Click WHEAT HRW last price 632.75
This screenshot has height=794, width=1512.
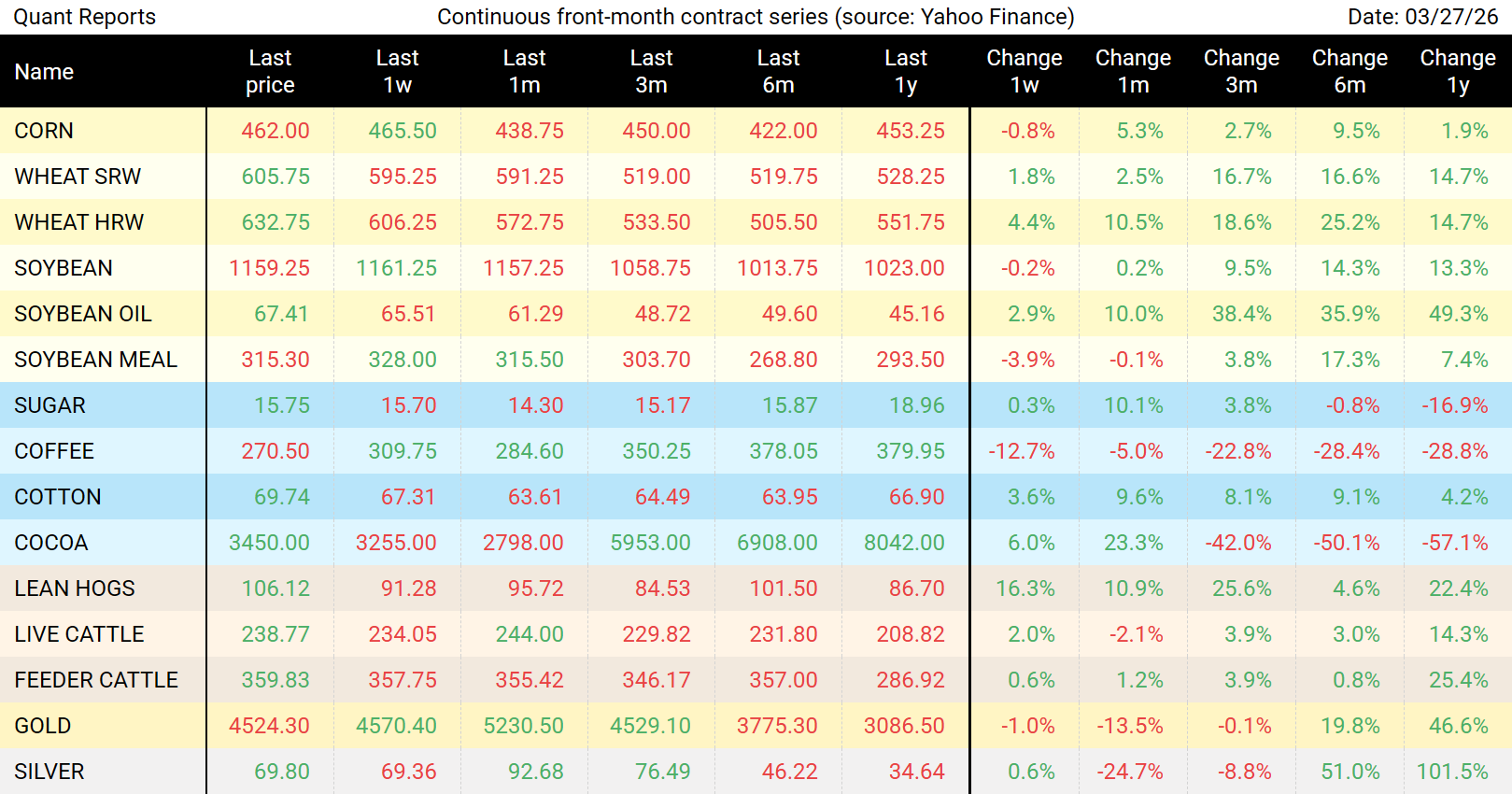coord(276,222)
